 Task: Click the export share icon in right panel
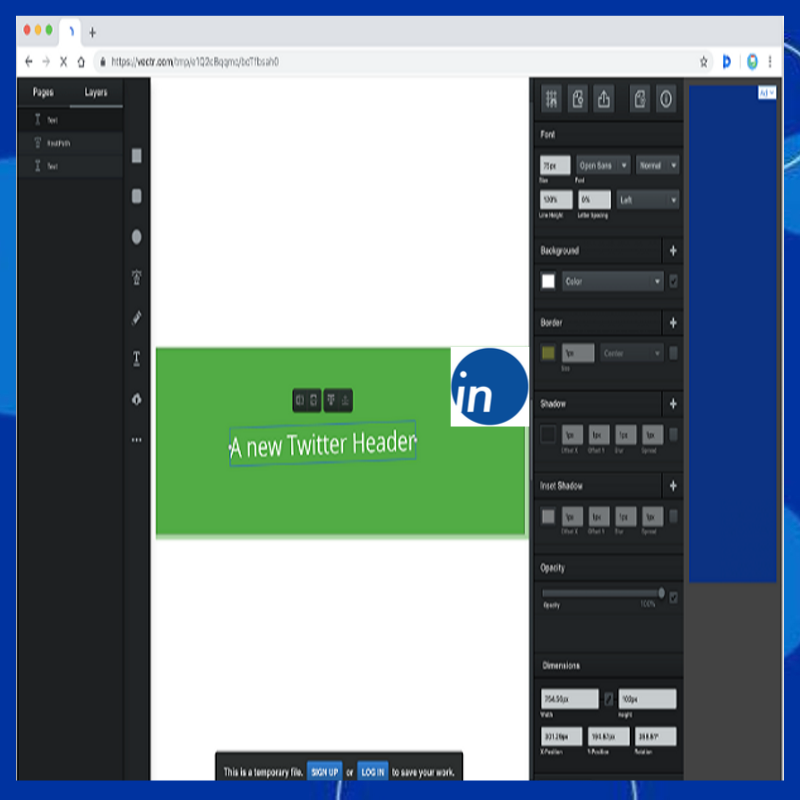coord(604,98)
